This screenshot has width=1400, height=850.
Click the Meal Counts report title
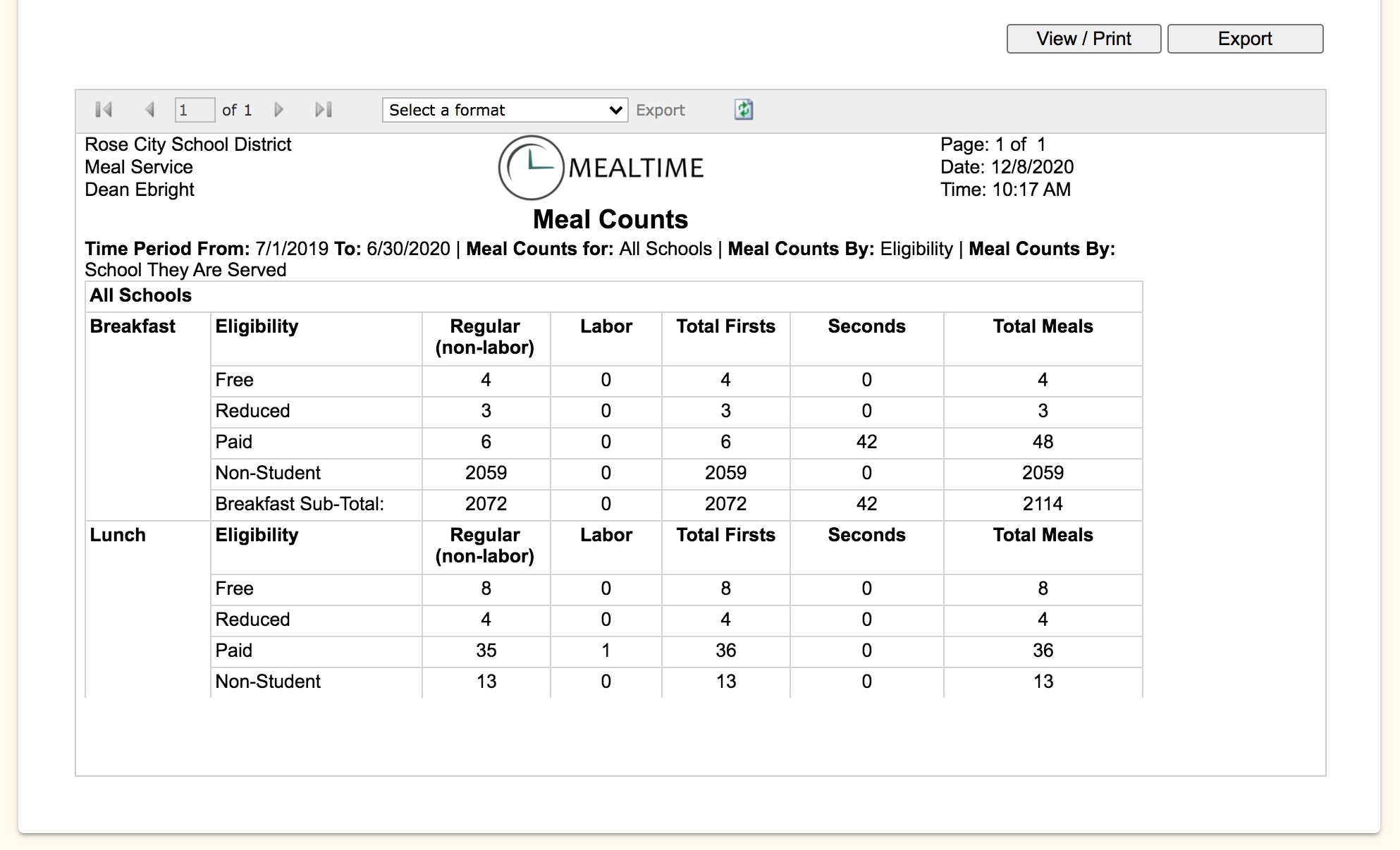click(610, 219)
